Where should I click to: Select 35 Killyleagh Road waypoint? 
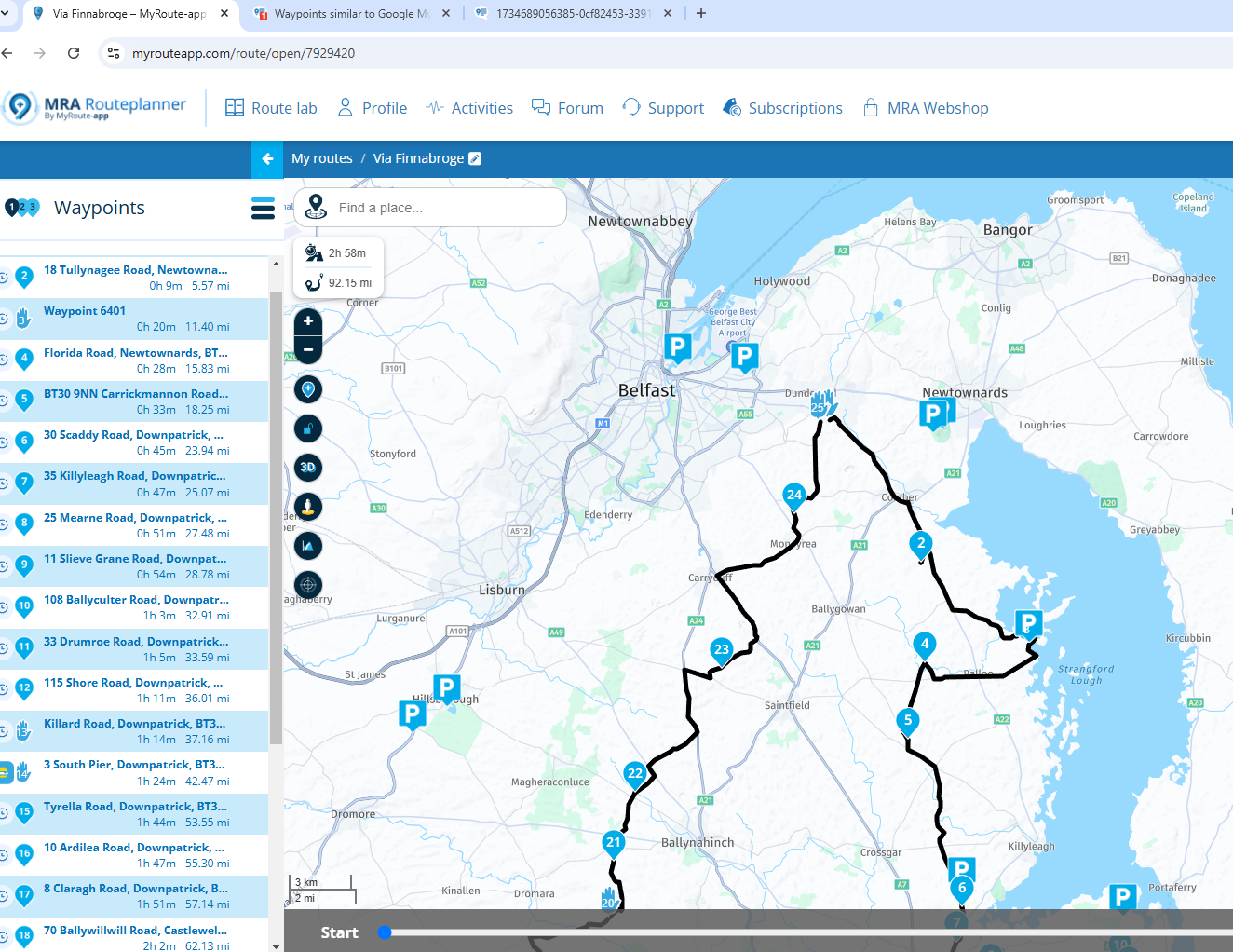pos(134,483)
